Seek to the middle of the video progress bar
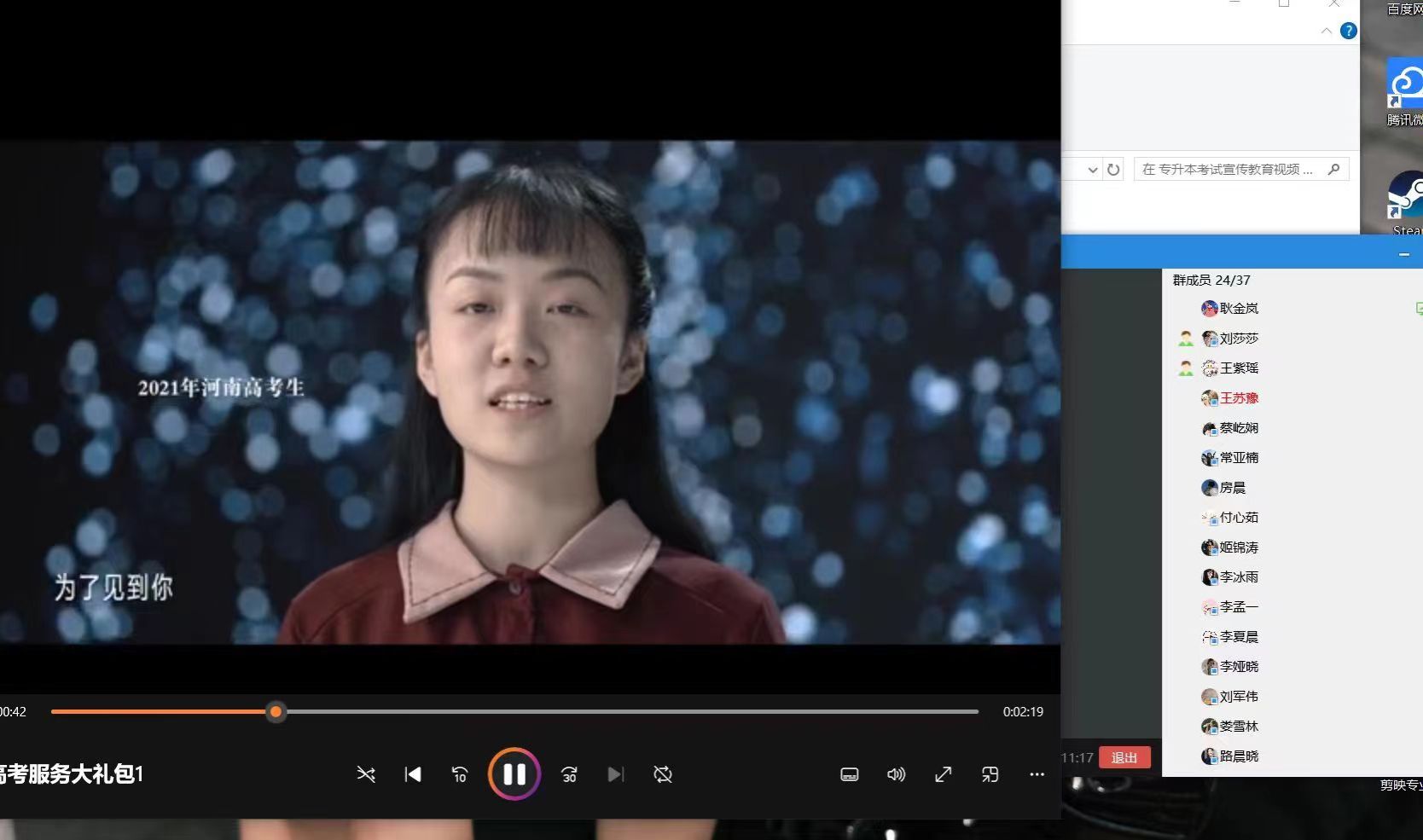Viewport: 1423px width, 840px height. (x=514, y=711)
